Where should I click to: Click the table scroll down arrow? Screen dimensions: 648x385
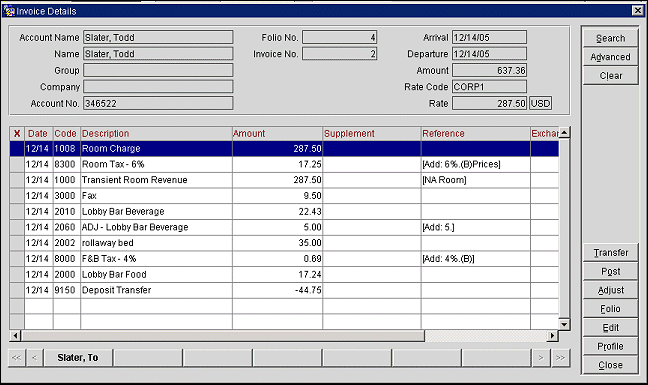click(x=564, y=324)
